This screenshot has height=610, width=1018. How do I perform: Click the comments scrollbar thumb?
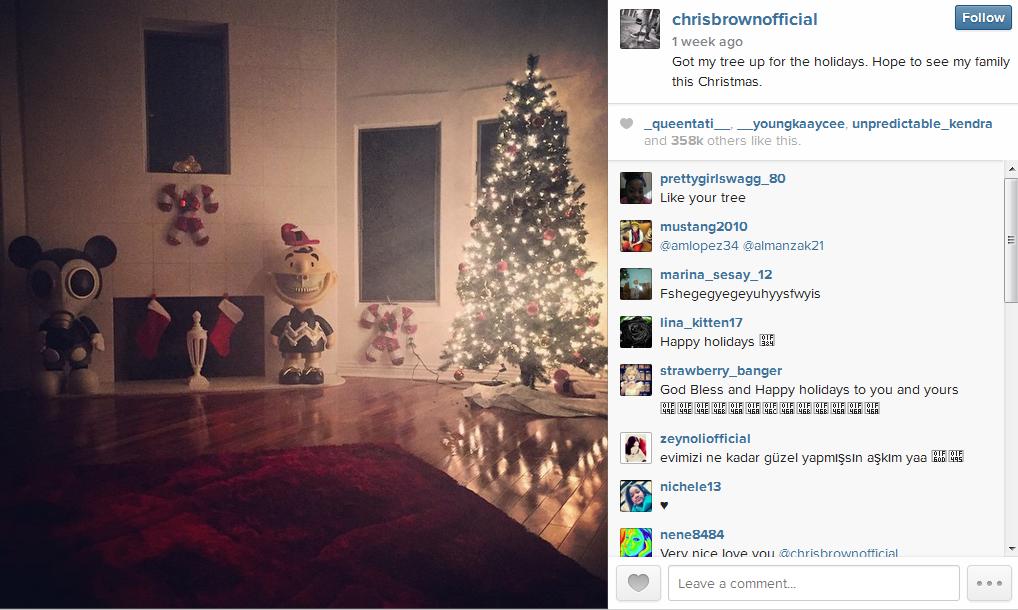[x=1011, y=239]
